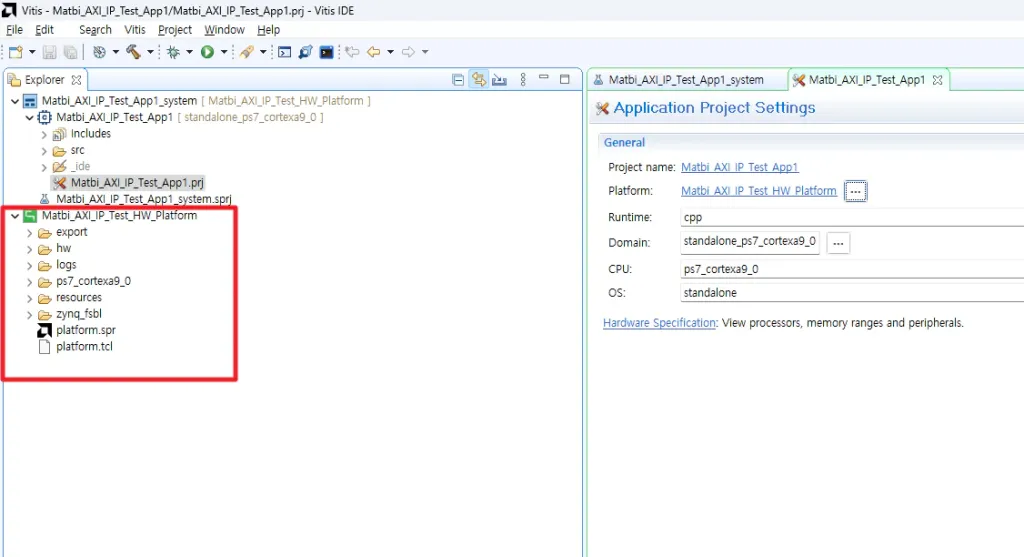Open the Window menu
This screenshot has height=557, width=1024.
pos(224,29)
